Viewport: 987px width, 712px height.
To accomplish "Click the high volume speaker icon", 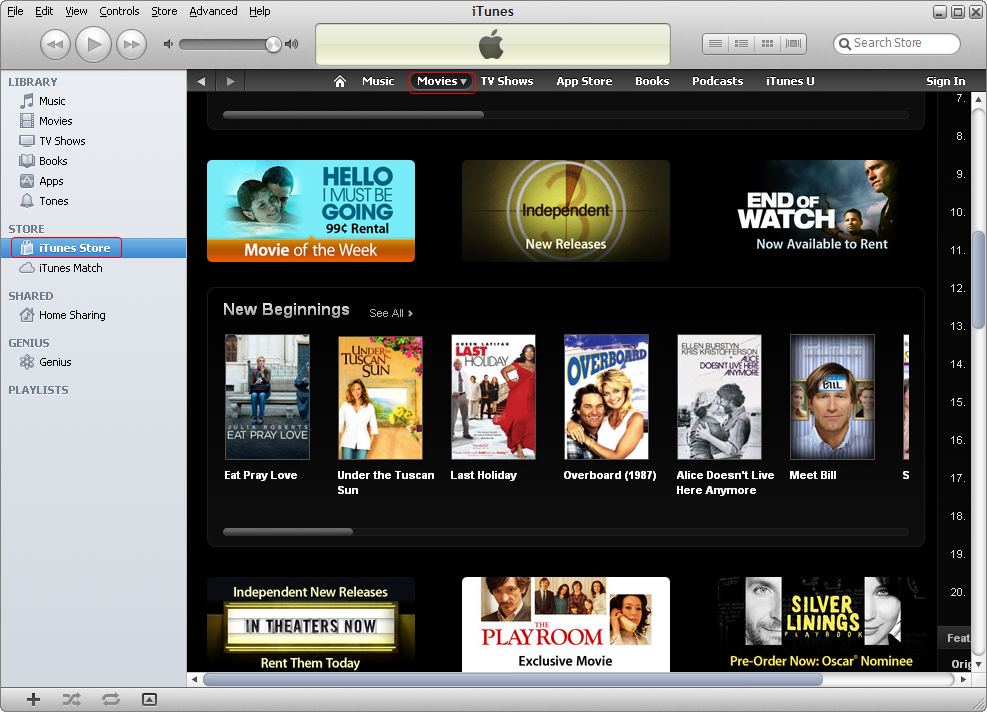I will [291, 44].
